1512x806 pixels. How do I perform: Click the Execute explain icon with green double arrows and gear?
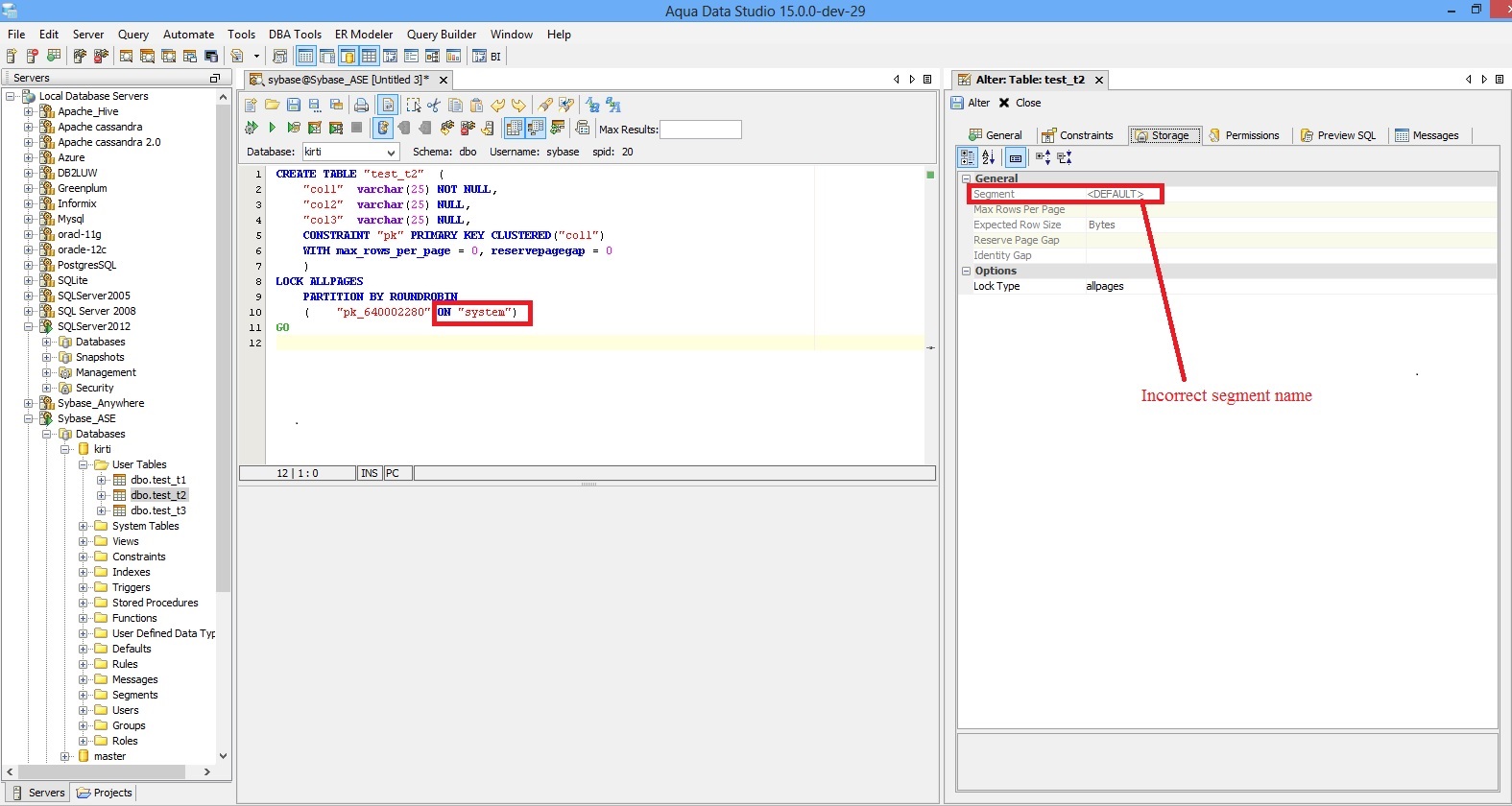[x=252, y=128]
